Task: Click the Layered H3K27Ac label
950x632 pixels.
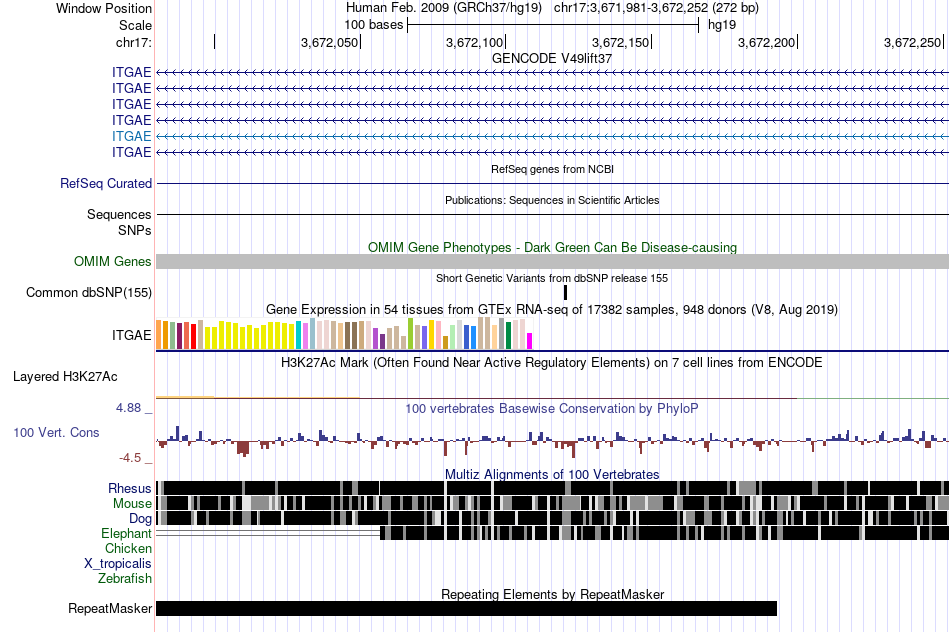Action: [65, 376]
